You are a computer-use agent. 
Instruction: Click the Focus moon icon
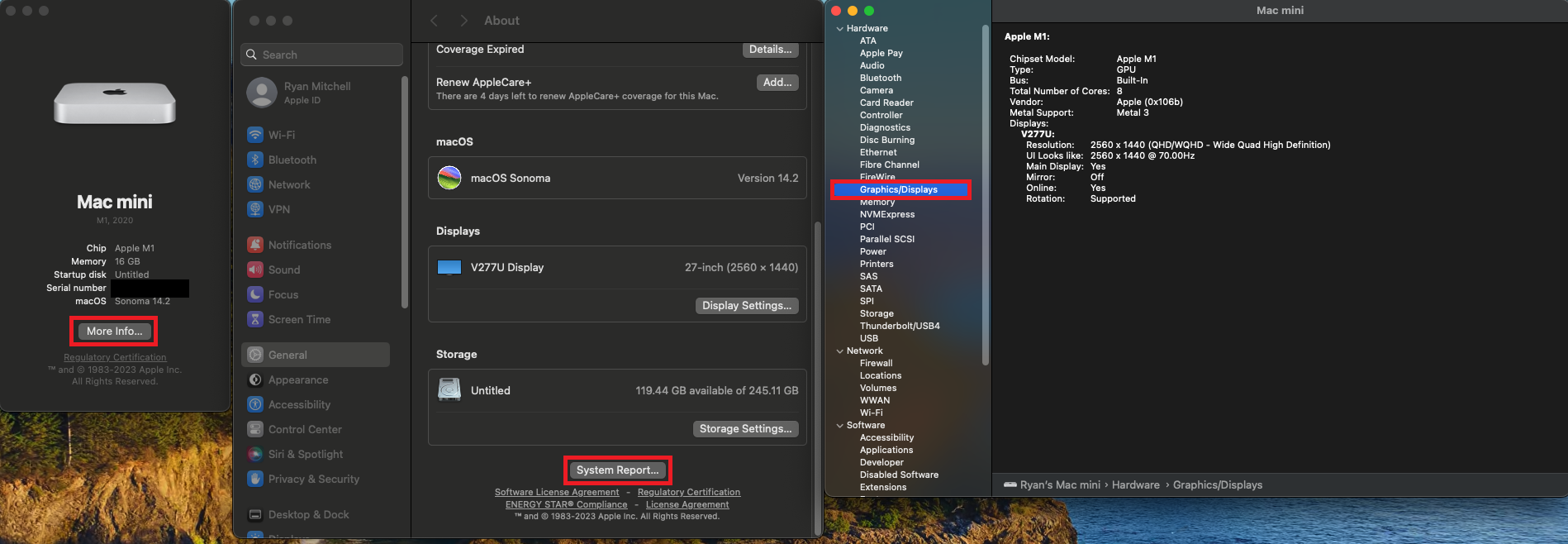pyautogui.click(x=255, y=294)
